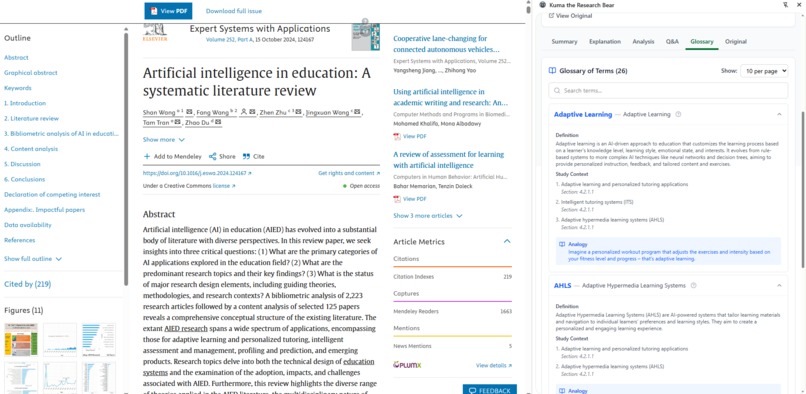806x394 pixels.
Task: Click the Add to Mendeley plus icon
Action: pyautogui.click(x=147, y=156)
